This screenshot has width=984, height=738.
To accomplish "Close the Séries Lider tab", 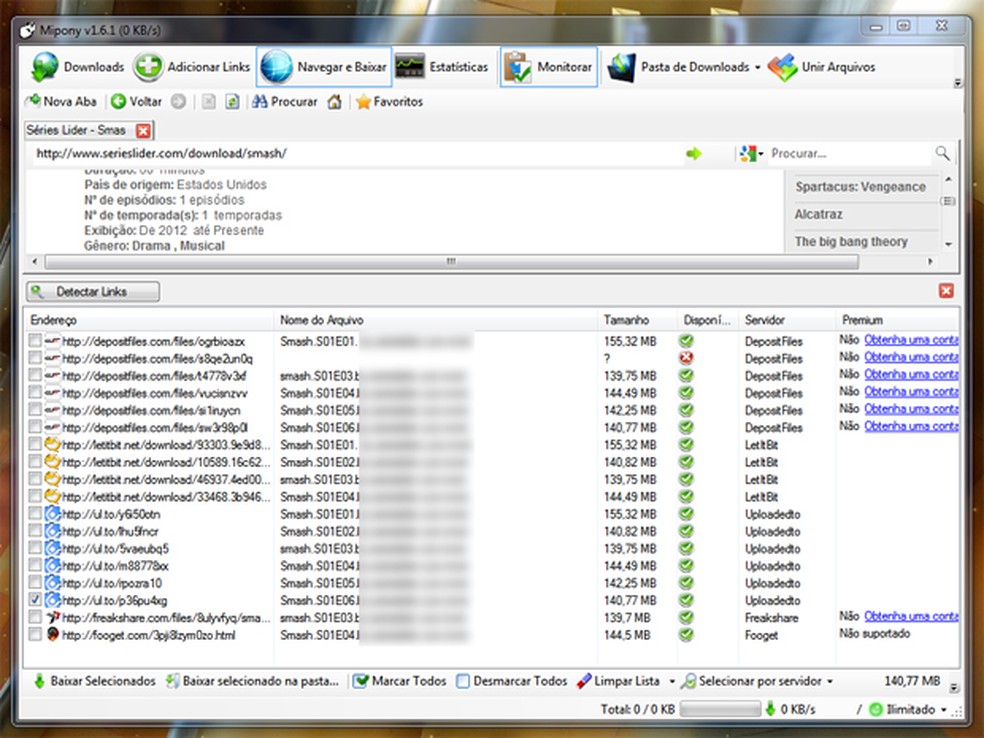I will (x=143, y=131).
